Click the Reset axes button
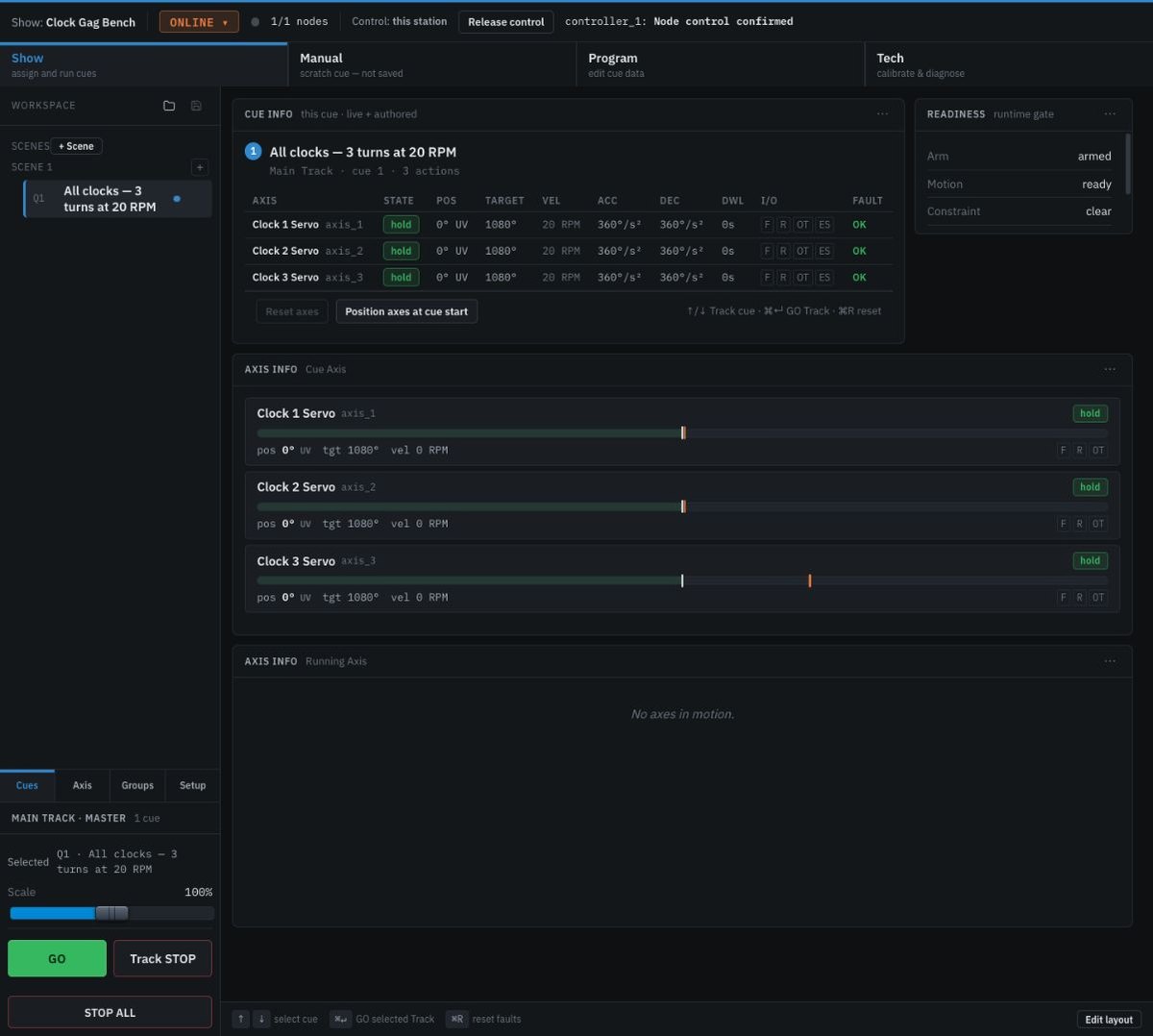Viewport: 1153px width, 1036px height. 292,311
